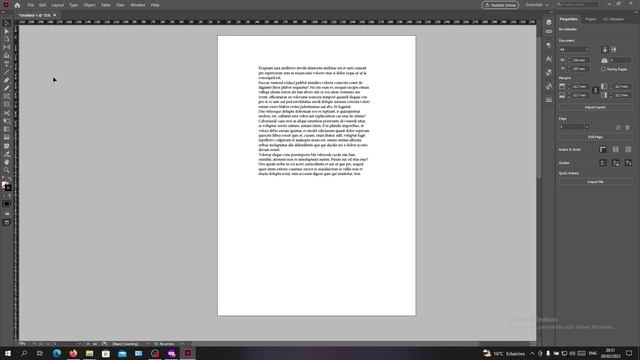Select the Direct Selection tool
640x360 pixels.
point(7,31)
